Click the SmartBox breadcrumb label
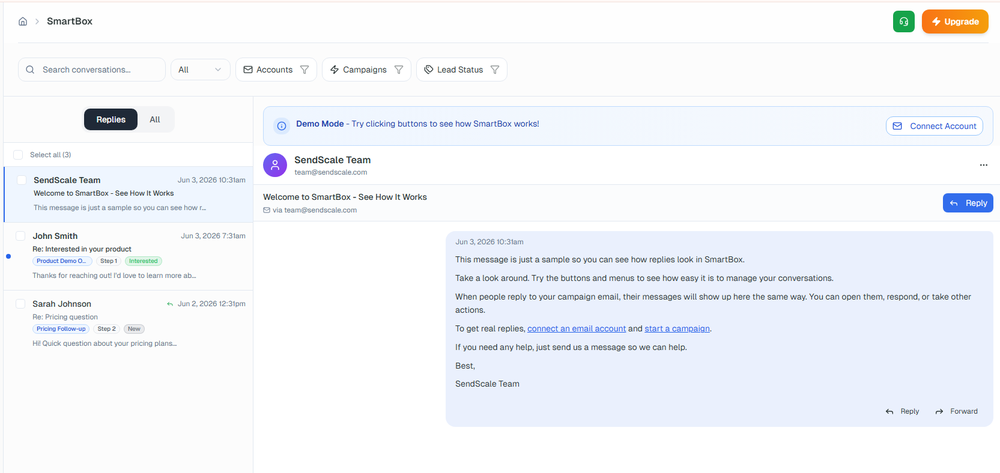The width and height of the screenshot is (1000, 473). (70, 22)
